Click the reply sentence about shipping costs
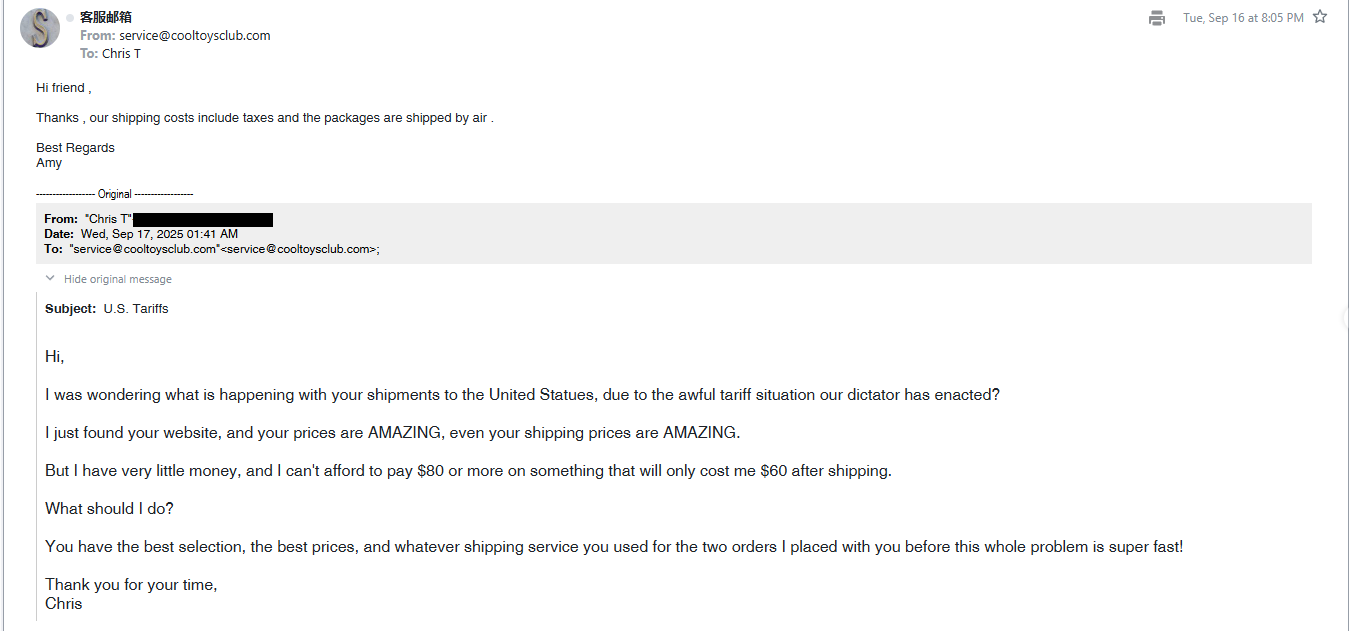The height and width of the screenshot is (631, 1349). coord(265,118)
